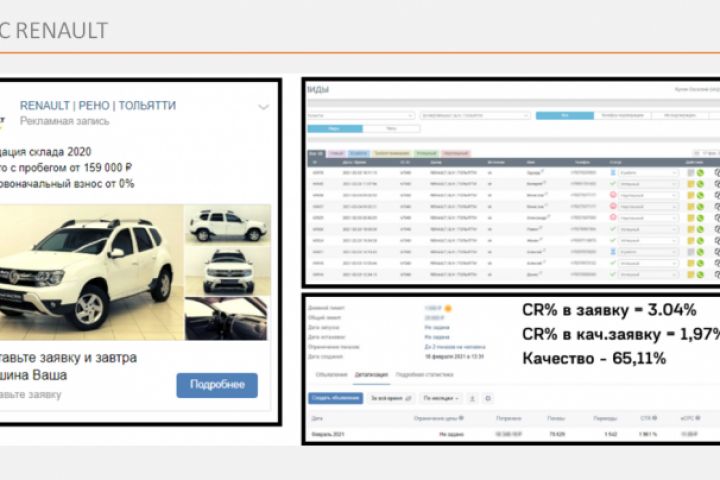Open the yellow note icon in Валерий's row
The image size is (720, 480).
[x=691, y=184]
